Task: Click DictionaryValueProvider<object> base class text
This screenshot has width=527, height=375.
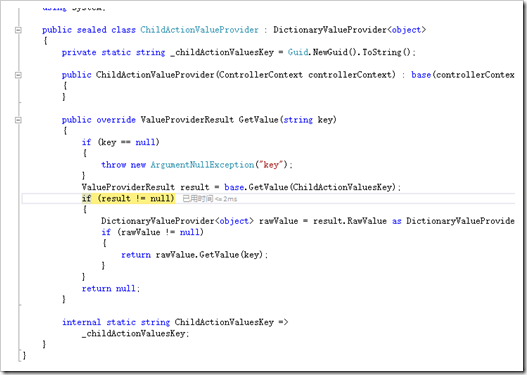Action: pyautogui.click(x=350, y=30)
